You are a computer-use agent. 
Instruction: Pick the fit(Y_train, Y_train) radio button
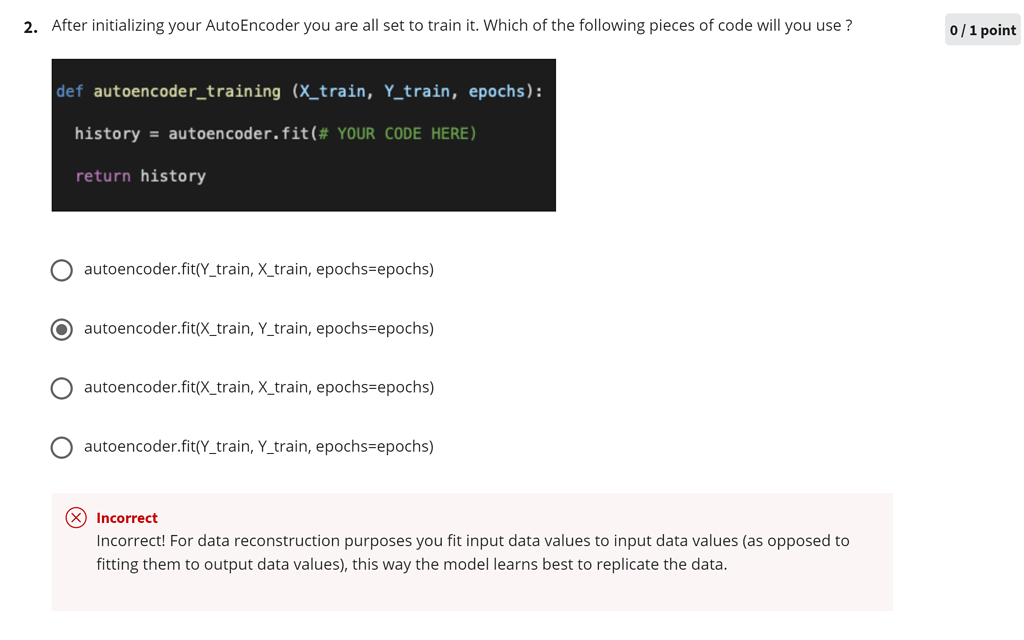click(x=62, y=447)
